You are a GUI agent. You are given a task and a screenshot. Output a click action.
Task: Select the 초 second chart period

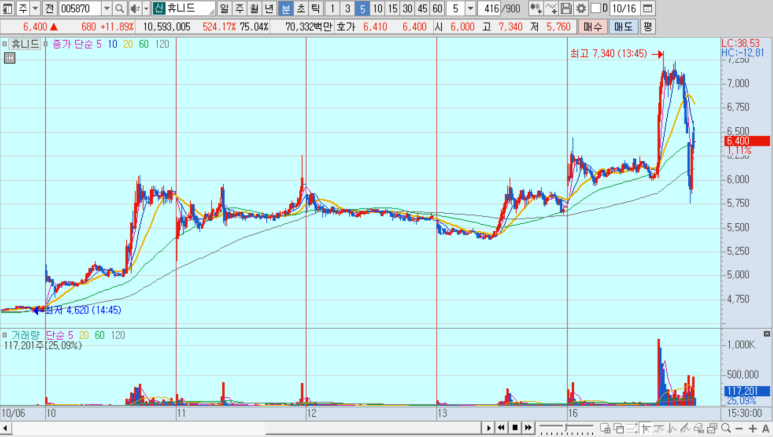point(301,8)
